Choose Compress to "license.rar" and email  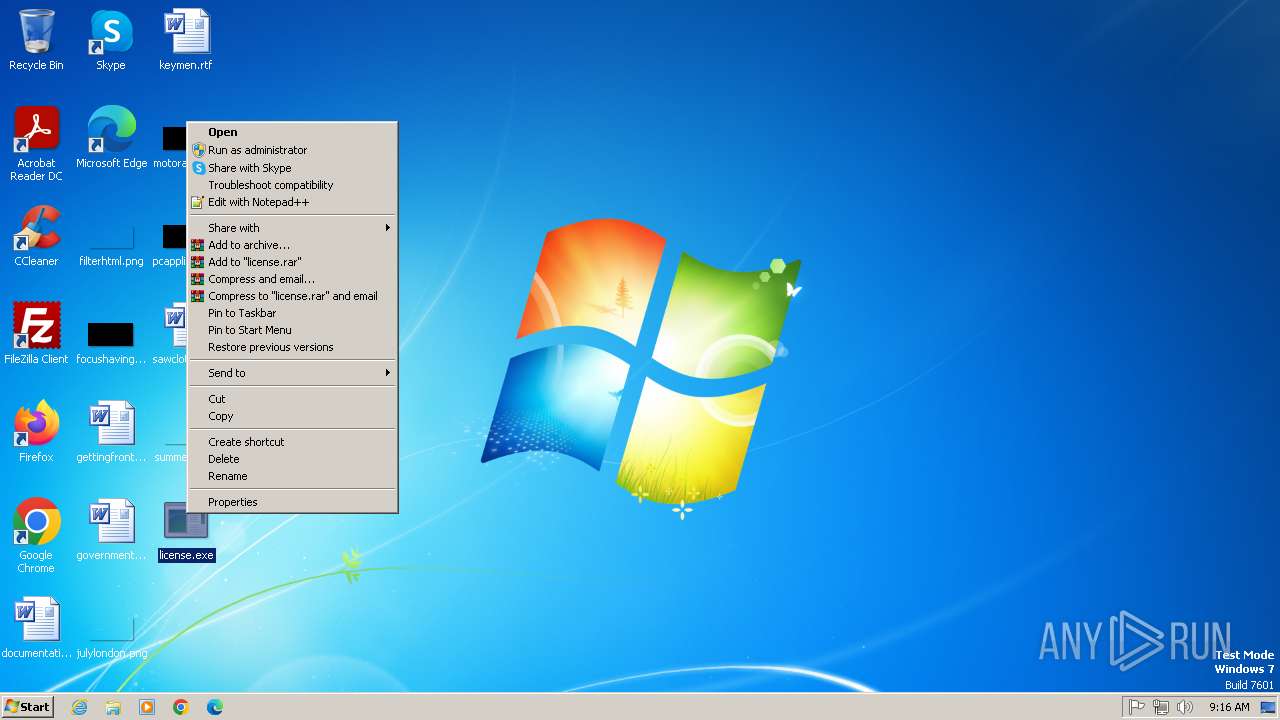(x=293, y=296)
